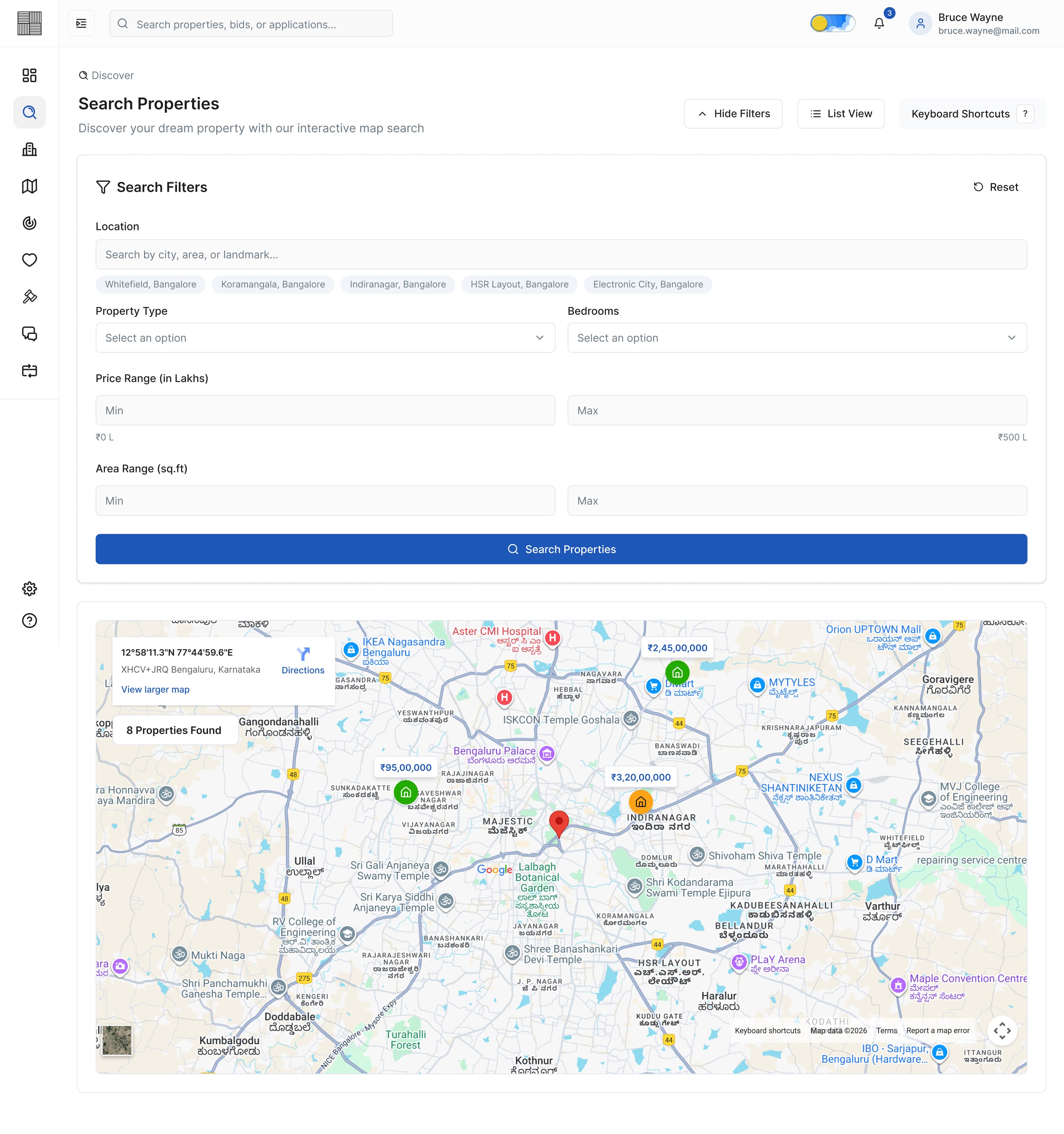Click the PLaY Arena marker icon
The height and width of the screenshot is (1134, 1064).
pos(739,962)
